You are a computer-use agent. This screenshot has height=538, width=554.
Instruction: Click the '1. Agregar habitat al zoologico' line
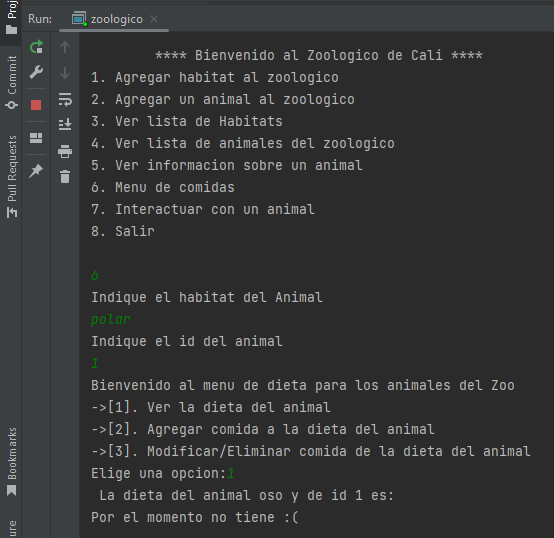coord(215,77)
